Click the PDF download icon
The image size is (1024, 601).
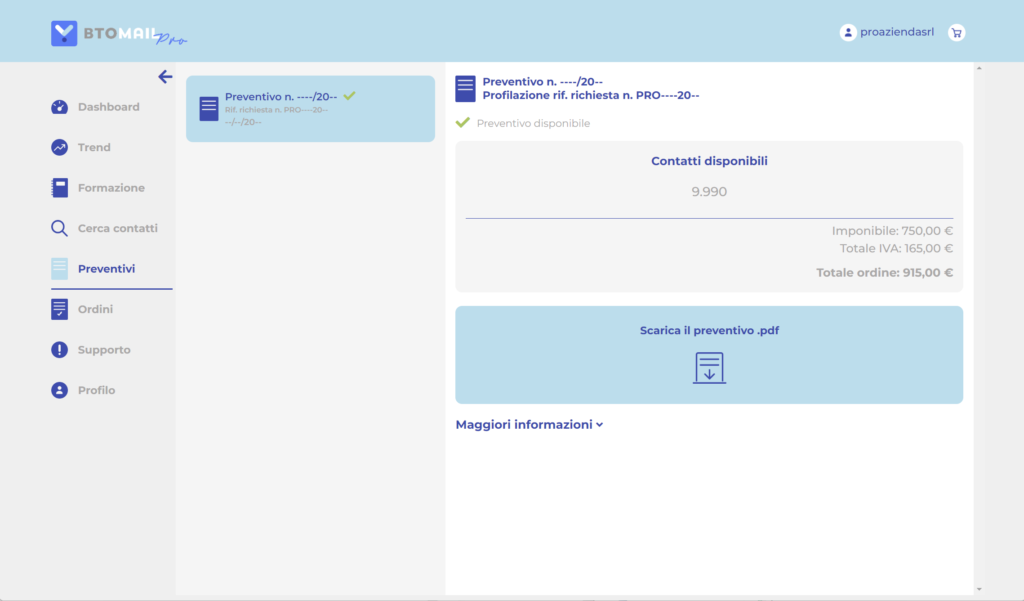tap(709, 367)
